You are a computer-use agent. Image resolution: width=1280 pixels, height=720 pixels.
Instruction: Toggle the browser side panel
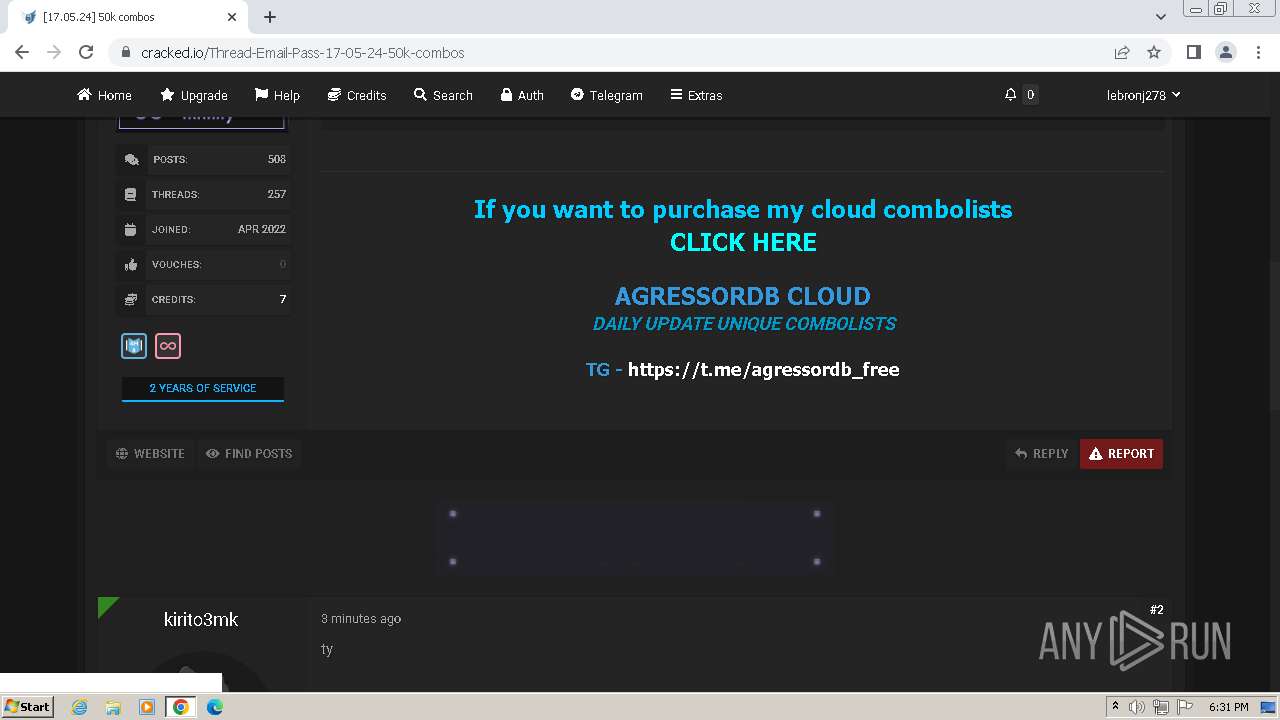pos(1193,52)
